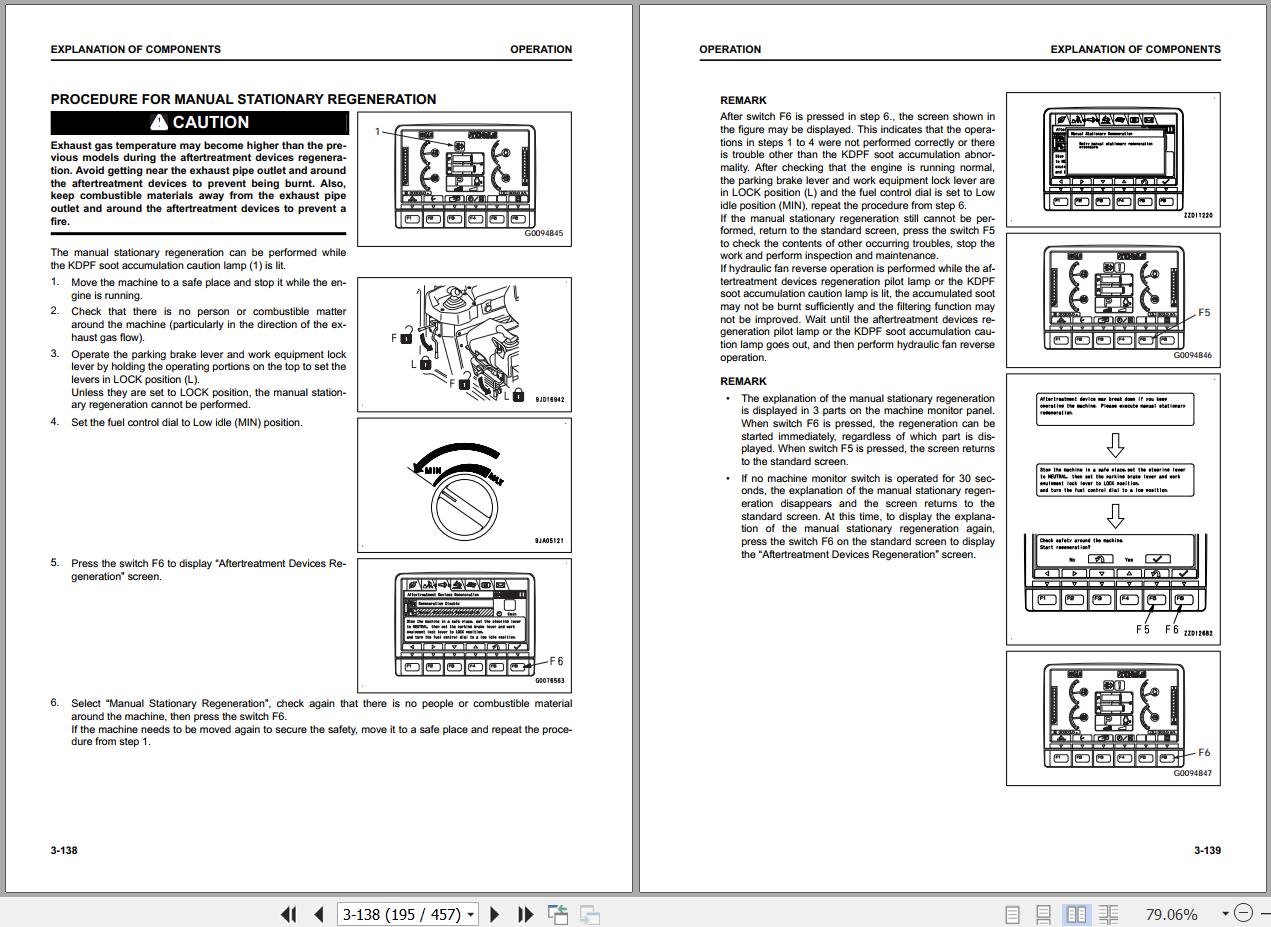The image size is (1271, 927).
Task: Click the ZZD12682 three-part explanation figure
Action: coord(1113,508)
